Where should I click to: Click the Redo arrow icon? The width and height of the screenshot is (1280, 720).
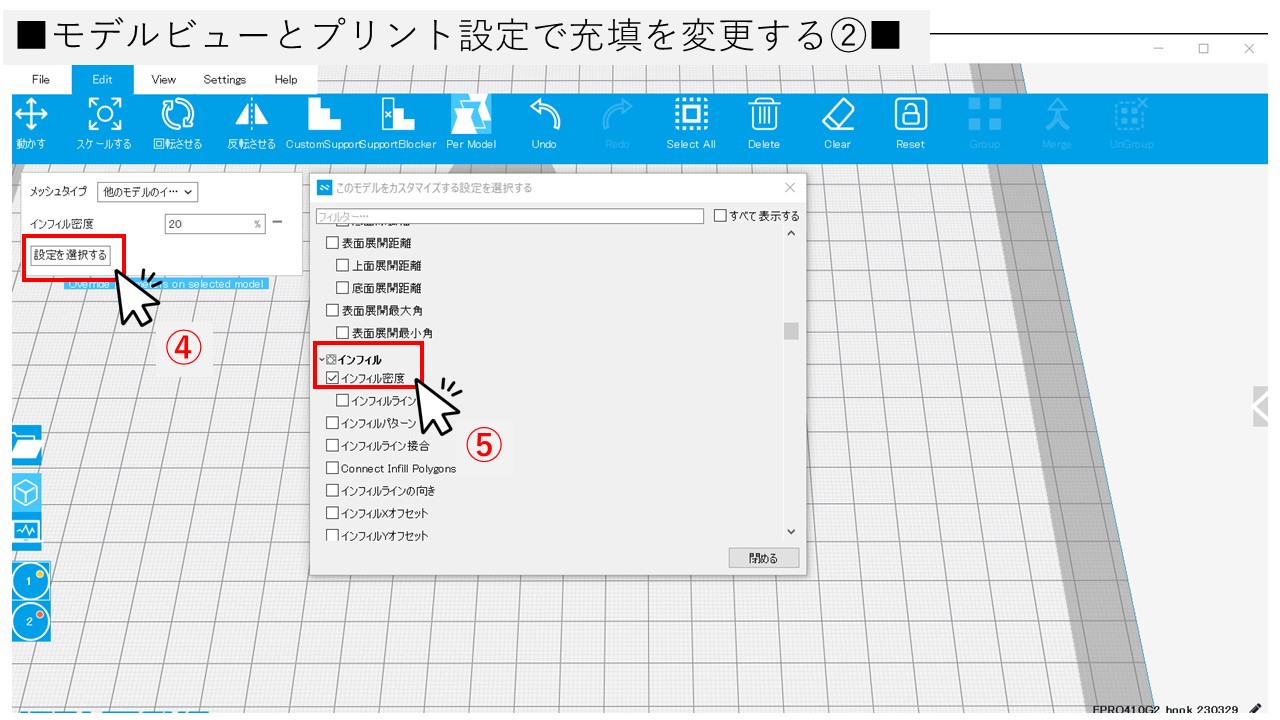pyautogui.click(x=617, y=114)
